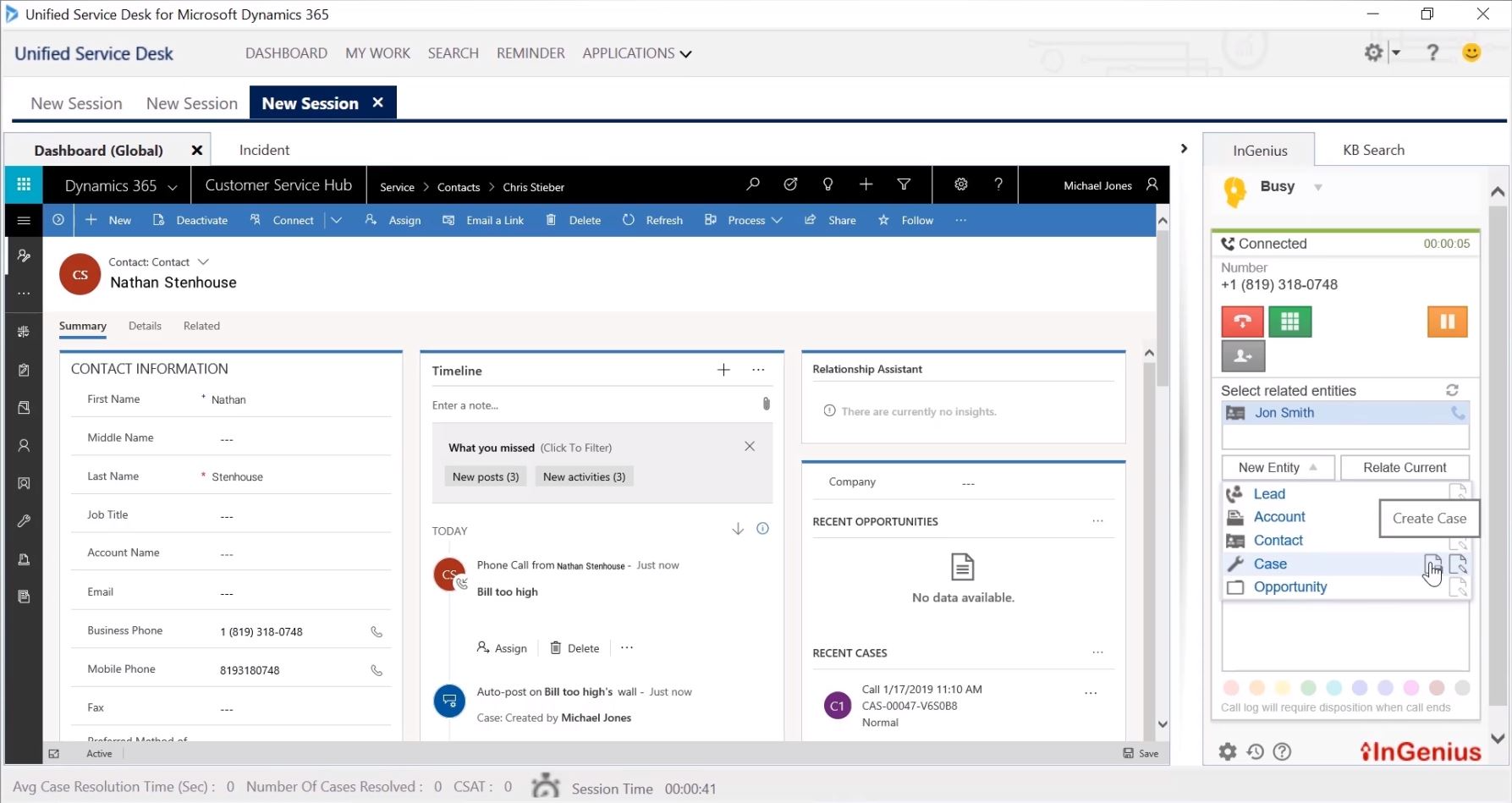1512x803 pixels.
Task: Toggle Follow on this contact
Action: 905,220
